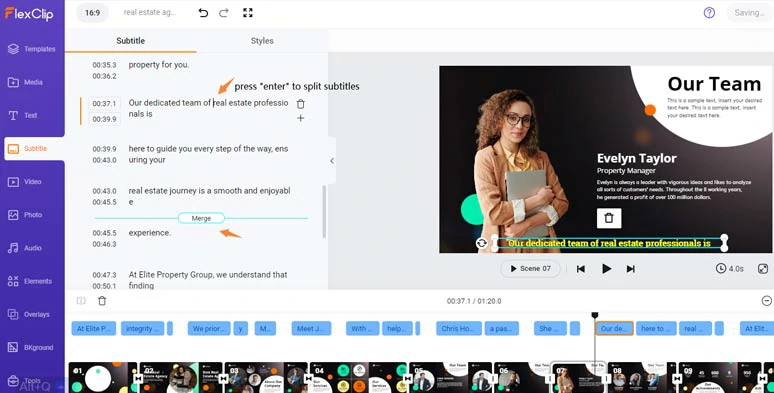
Task: Click the trash icon on the video preview
Action: (x=609, y=218)
